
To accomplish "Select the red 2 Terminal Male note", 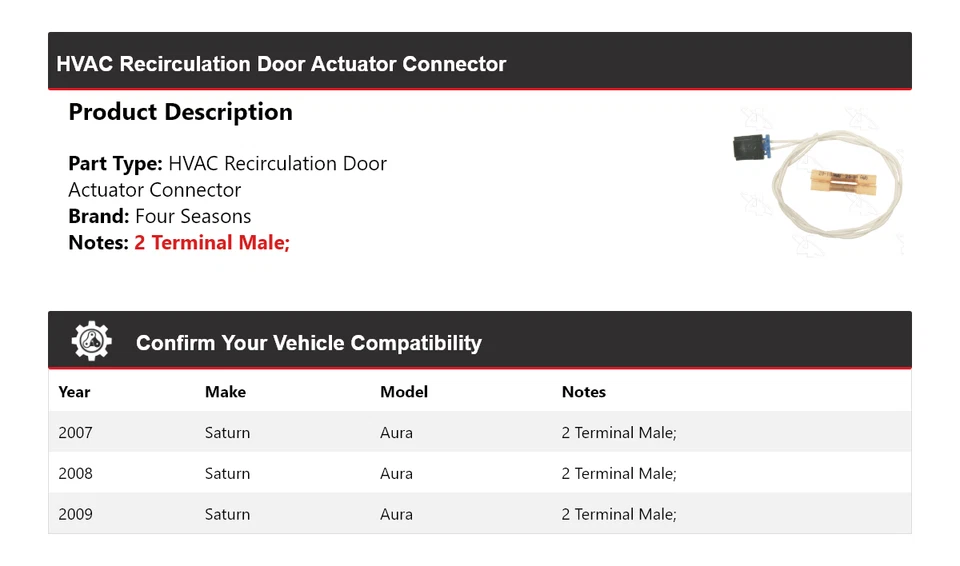I will 212,243.
